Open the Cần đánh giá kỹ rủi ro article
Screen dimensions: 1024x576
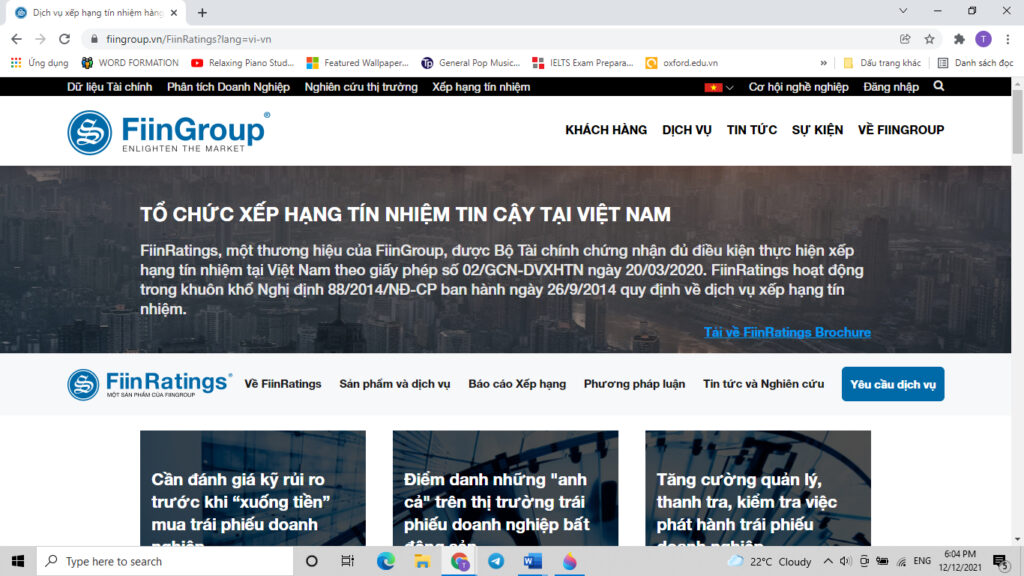click(x=253, y=488)
